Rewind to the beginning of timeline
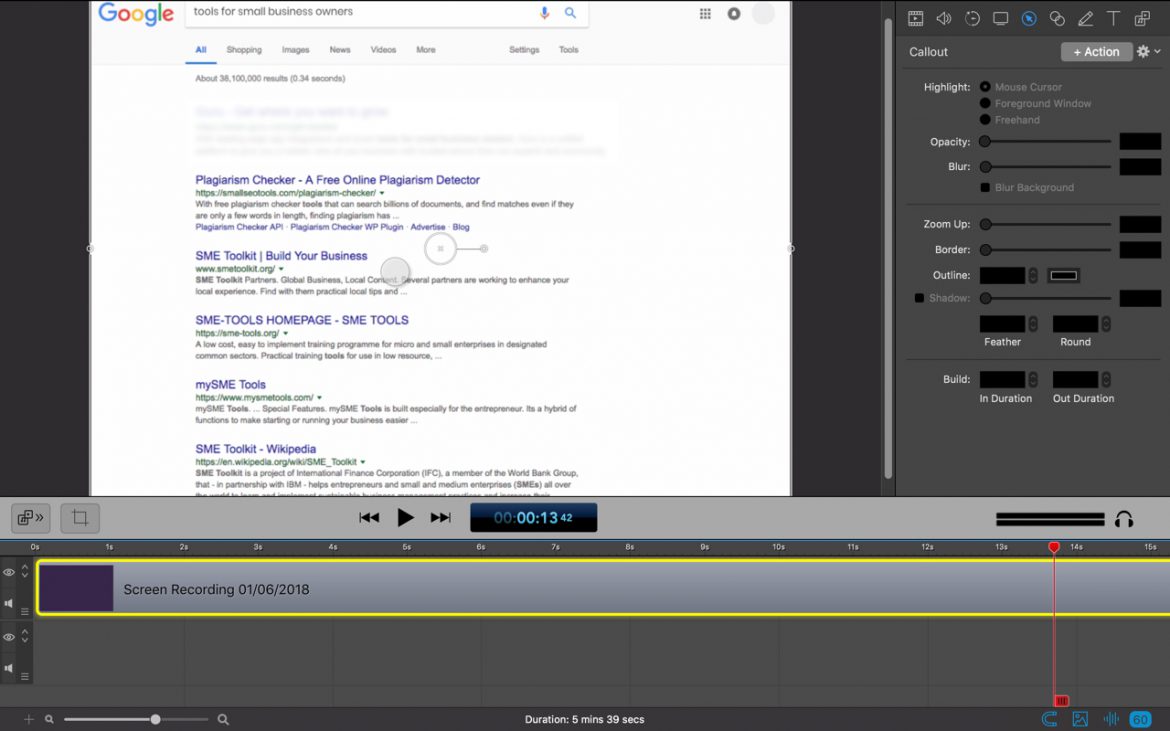Image resolution: width=1170 pixels, height=731 pixels. 369,518
